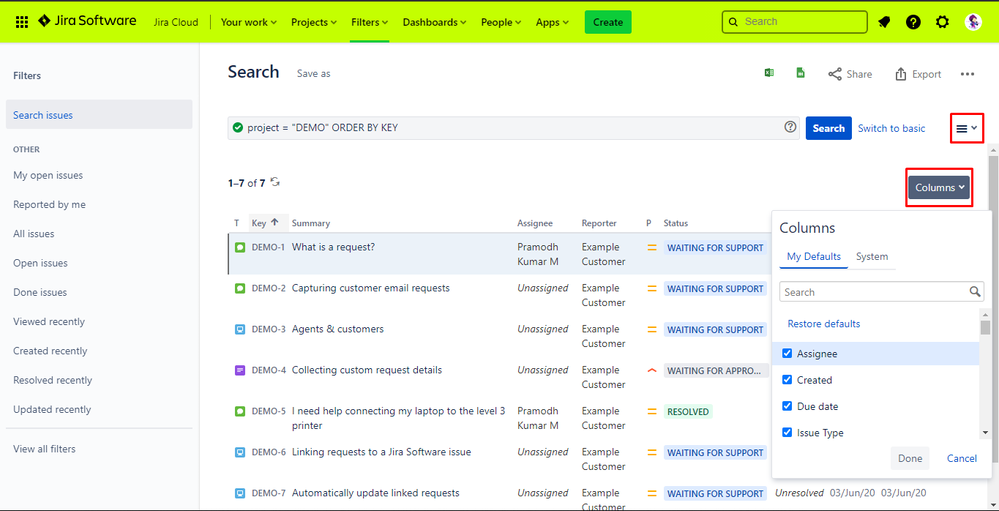The image size is (999, 511).
Task: Open the help question mark icon
Action: [x=913, y=22]
